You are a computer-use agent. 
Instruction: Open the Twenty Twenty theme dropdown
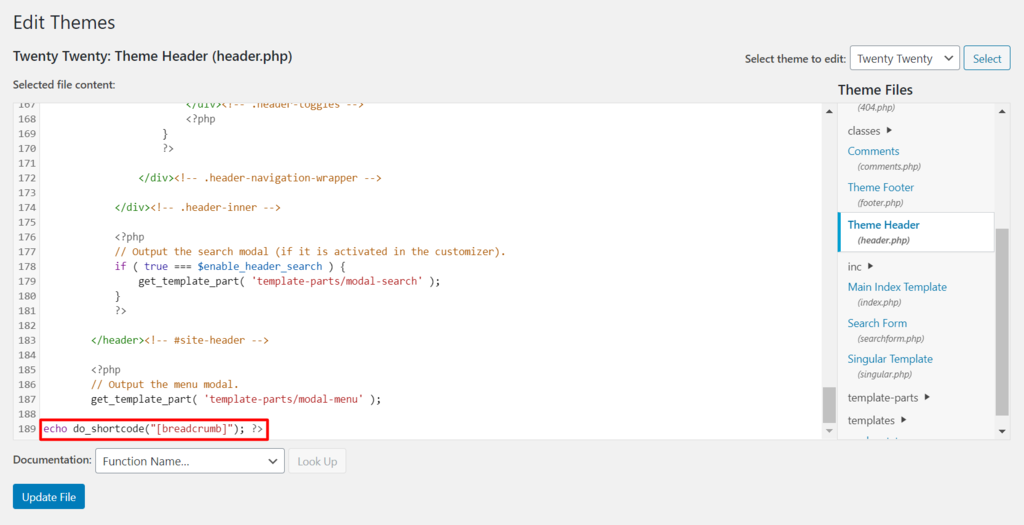(904, 59)
